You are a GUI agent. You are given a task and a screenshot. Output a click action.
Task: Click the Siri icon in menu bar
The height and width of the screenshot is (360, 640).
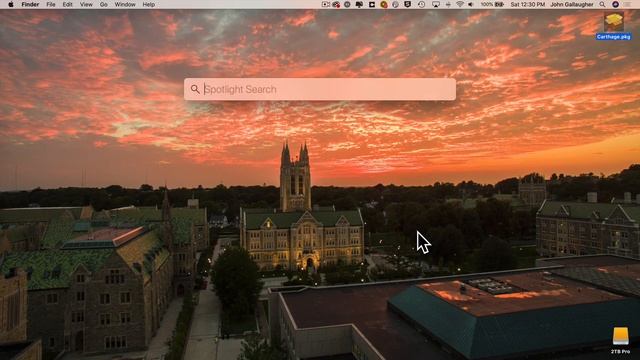pos(615,4)
